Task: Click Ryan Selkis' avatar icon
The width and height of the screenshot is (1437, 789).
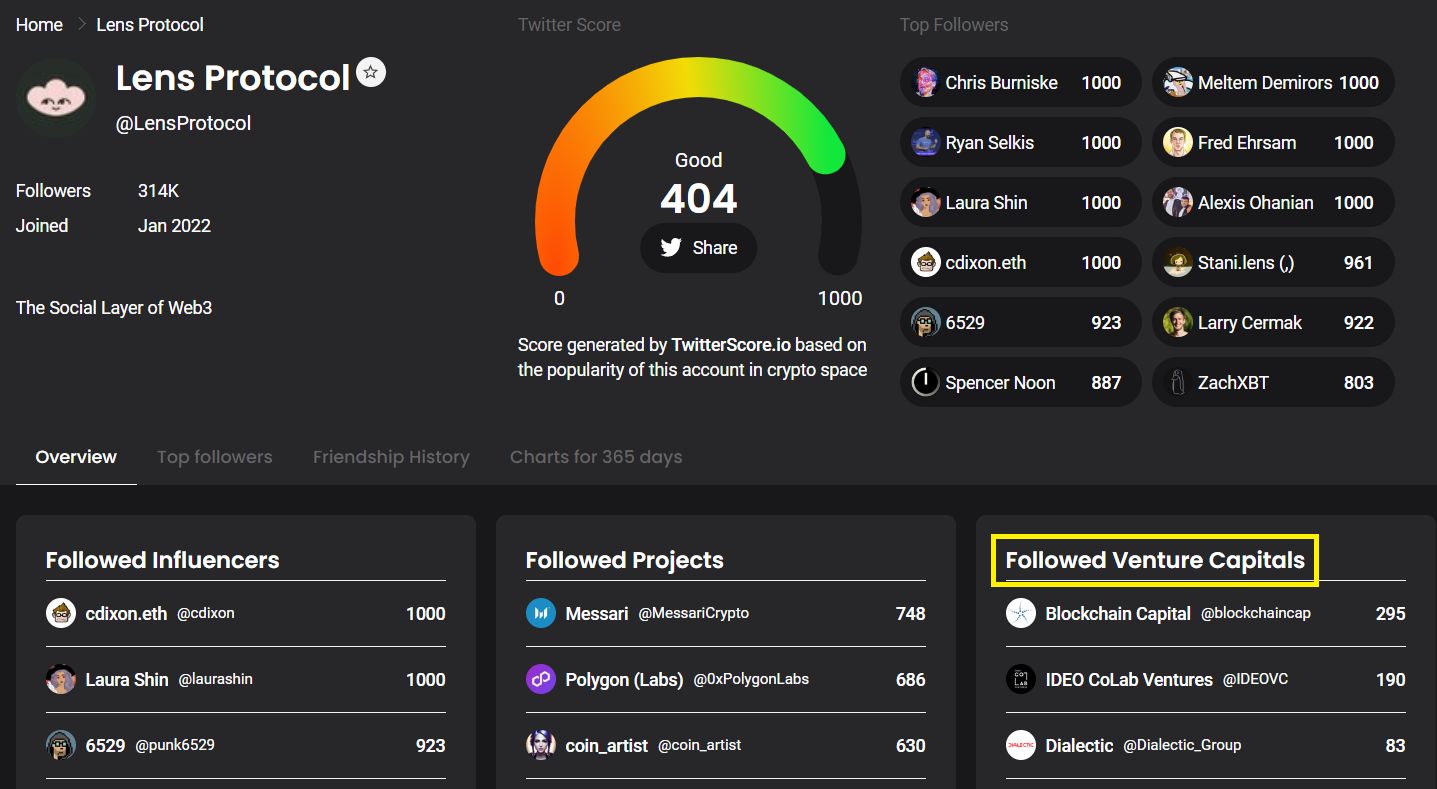Action: tap(926, 143)
